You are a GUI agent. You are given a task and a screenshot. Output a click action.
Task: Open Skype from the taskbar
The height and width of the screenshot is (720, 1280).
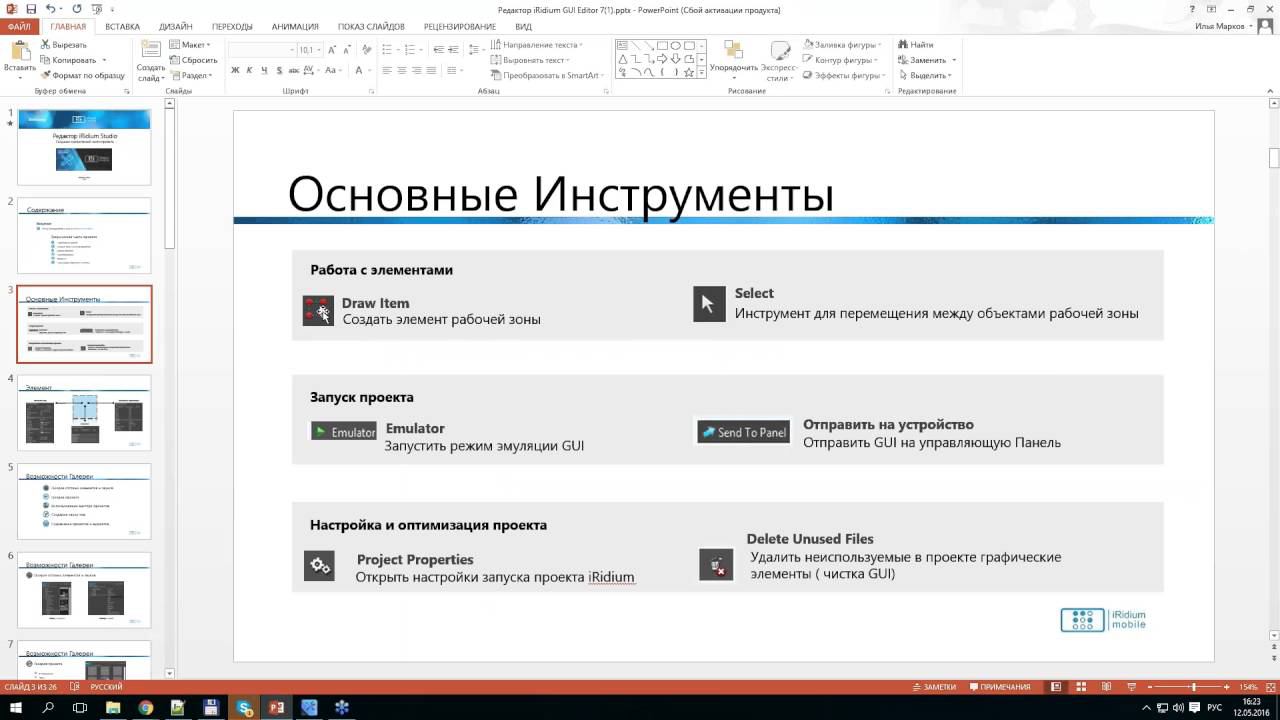pyautogui.click(x=244, y=708)
